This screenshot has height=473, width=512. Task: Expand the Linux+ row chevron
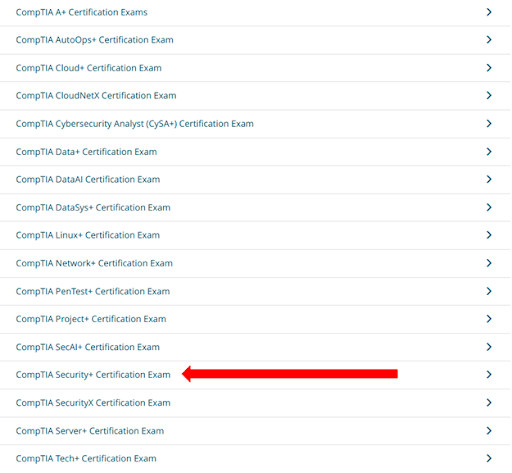(489, 235)
